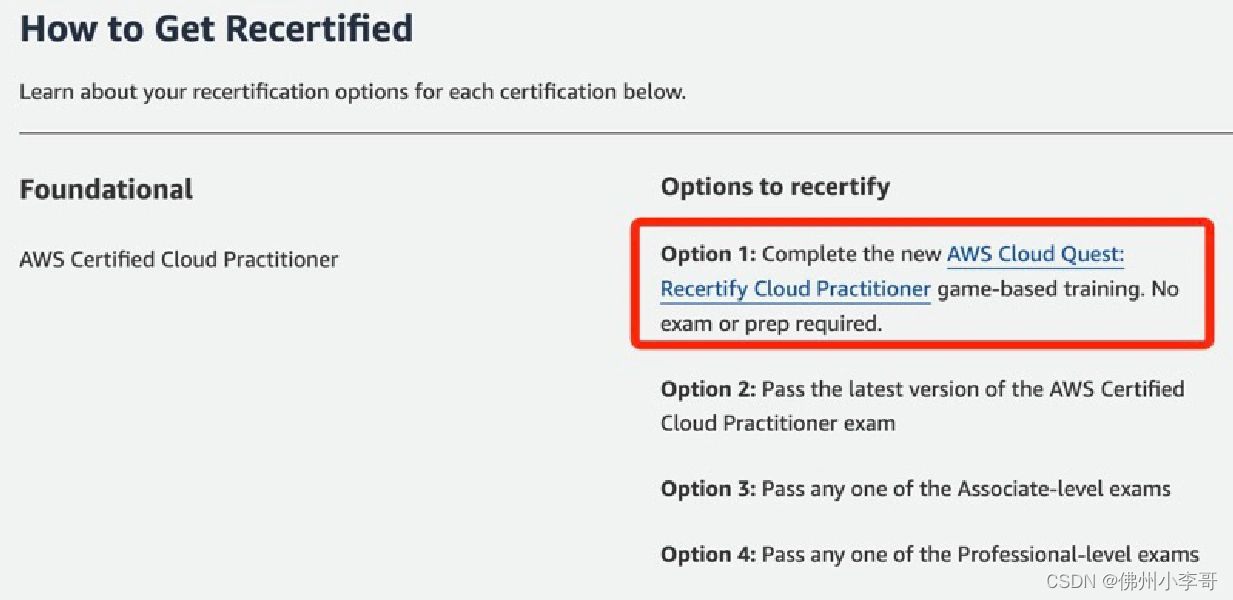Click the 'Complete the new' text in Option 1

tap(852, 255)
